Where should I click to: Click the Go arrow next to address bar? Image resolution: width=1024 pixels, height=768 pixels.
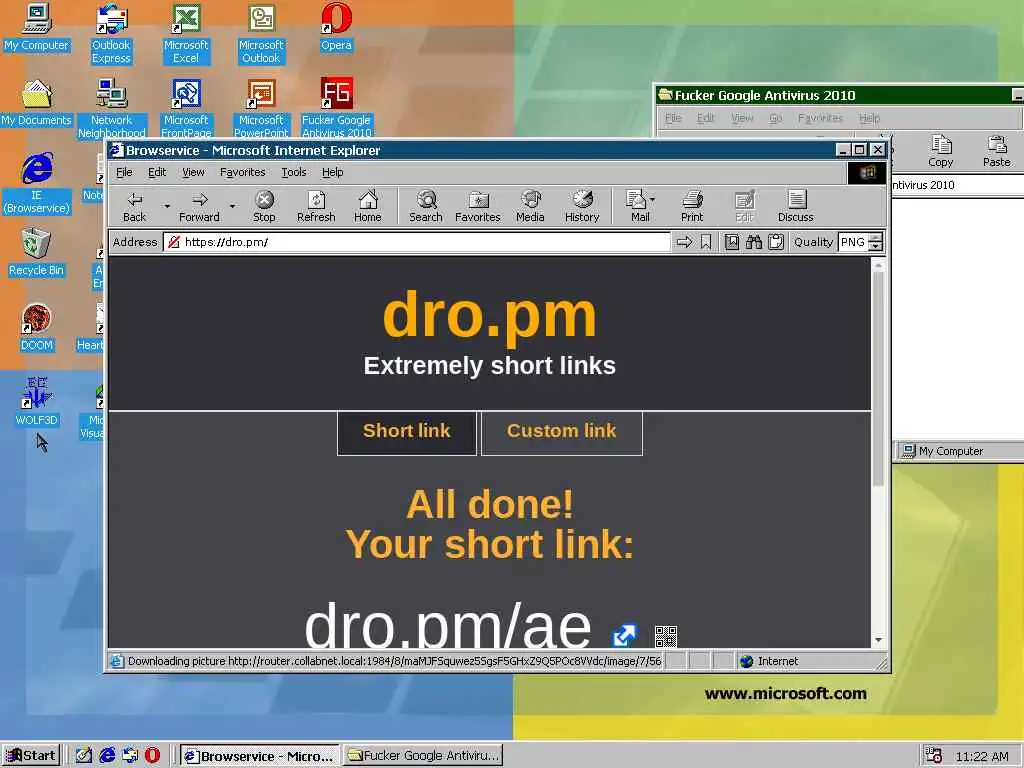click(x=684, y=242)
